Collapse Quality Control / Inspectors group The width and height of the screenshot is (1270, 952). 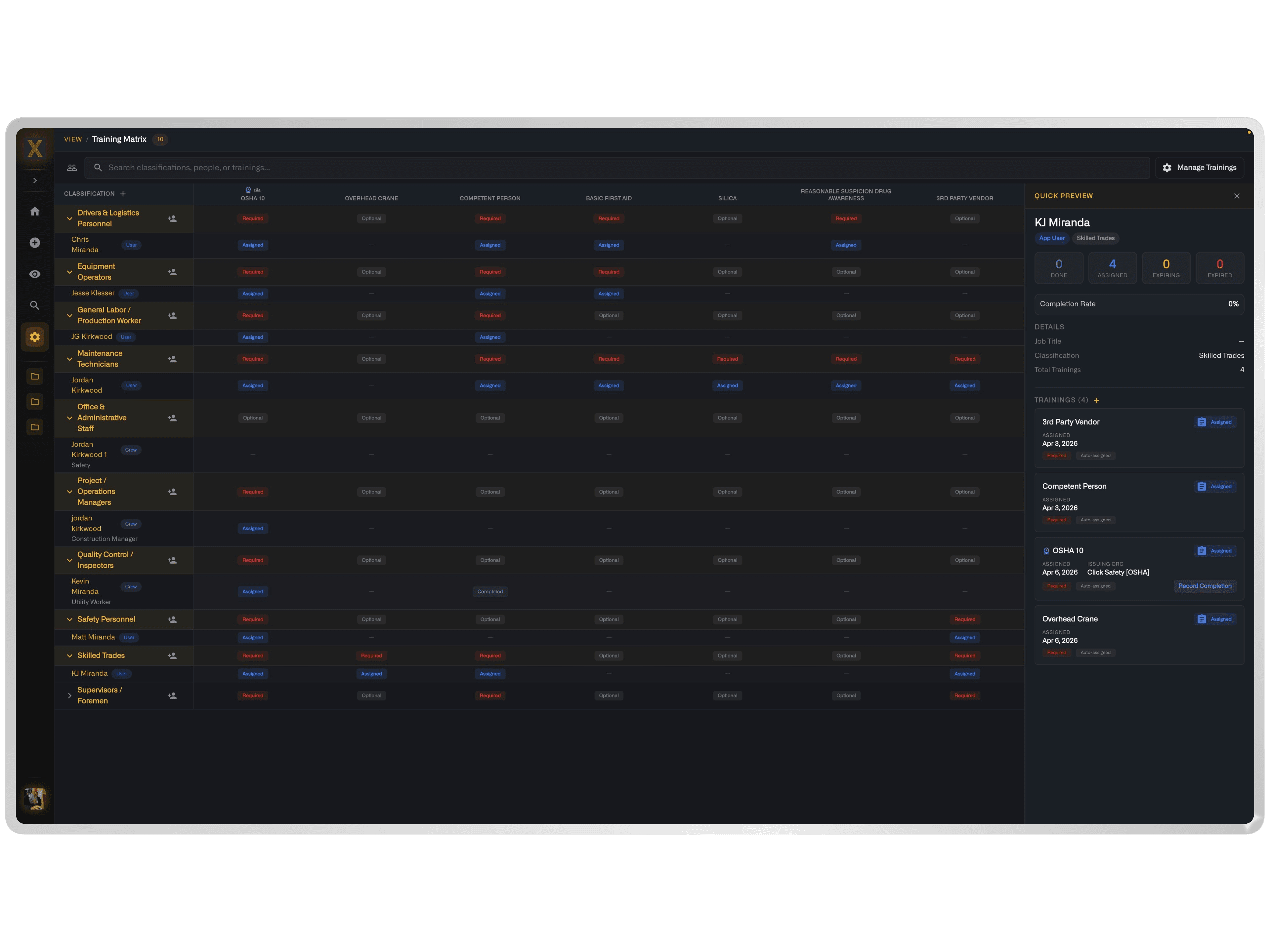pos(69,560)
